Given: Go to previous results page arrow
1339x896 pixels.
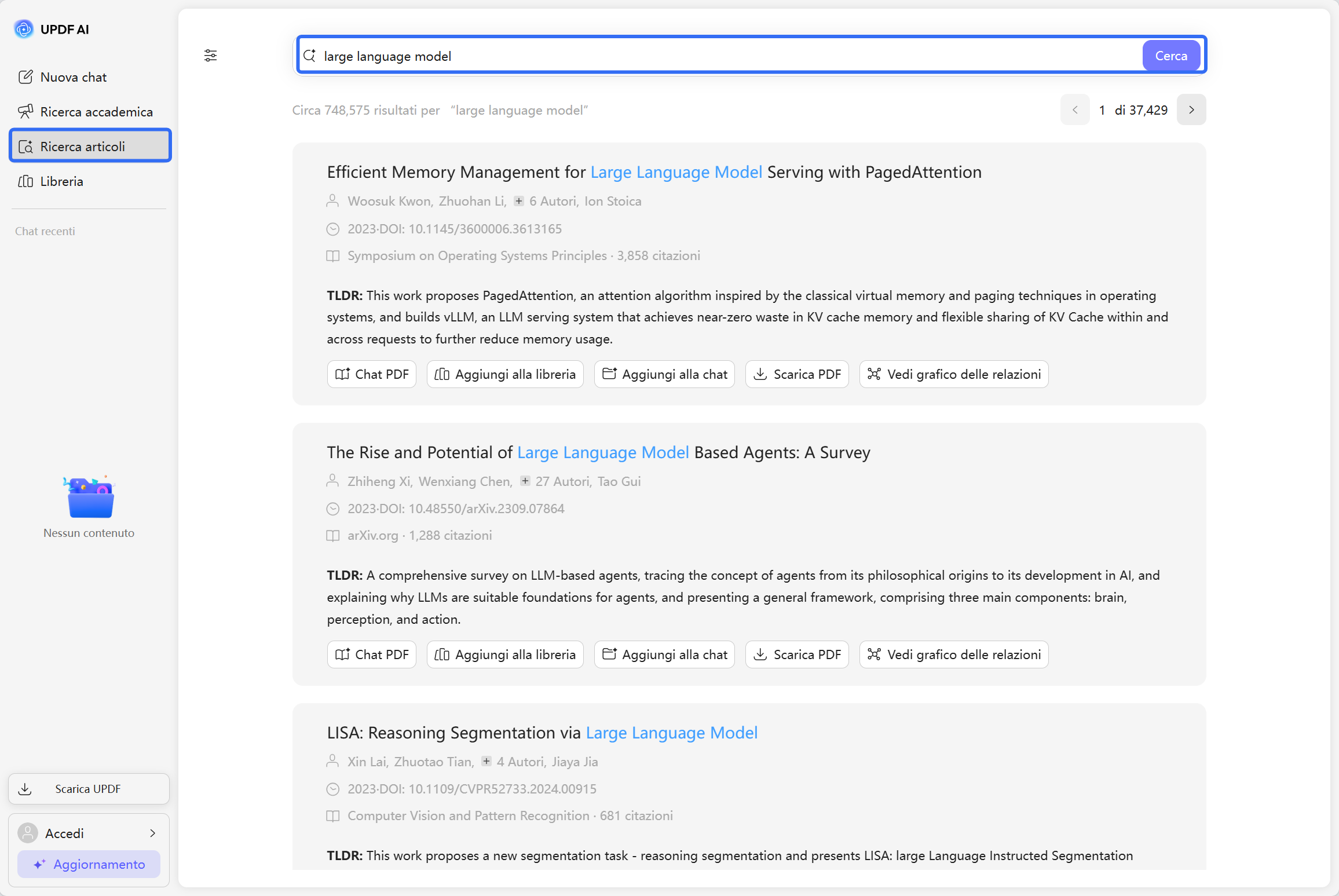Looking at the screenshot, I should [x=1075, y=109].
